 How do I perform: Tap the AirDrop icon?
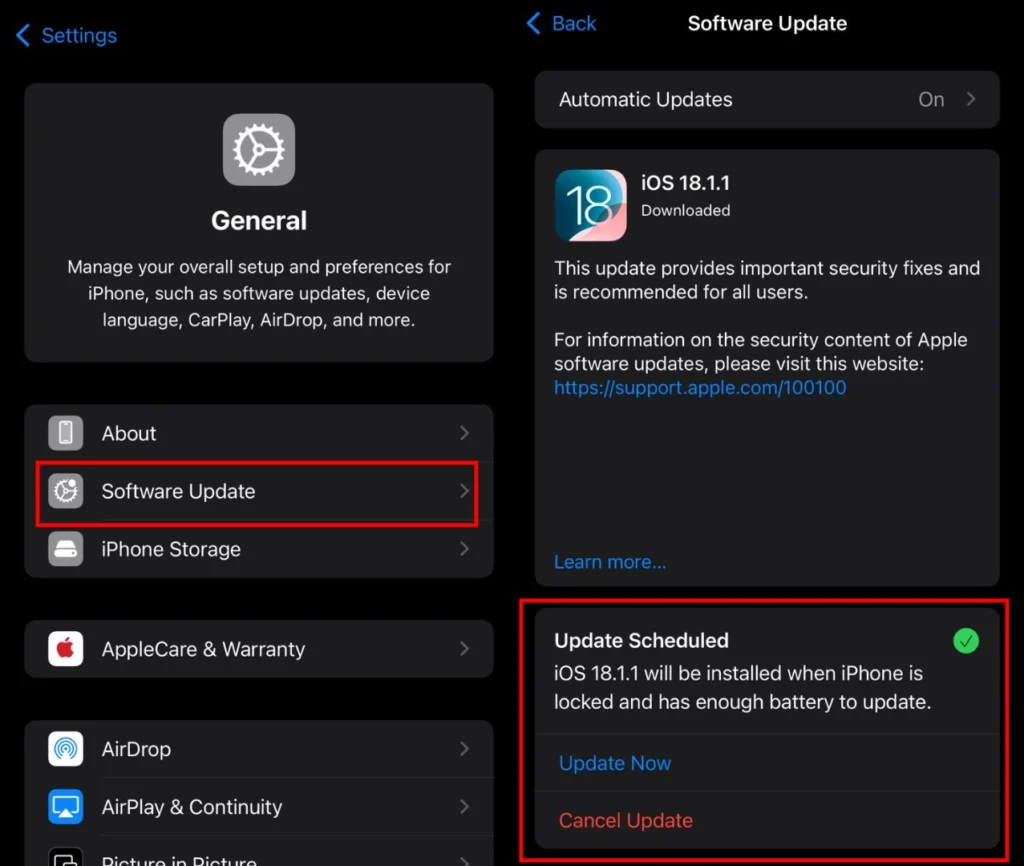point(66,749)
